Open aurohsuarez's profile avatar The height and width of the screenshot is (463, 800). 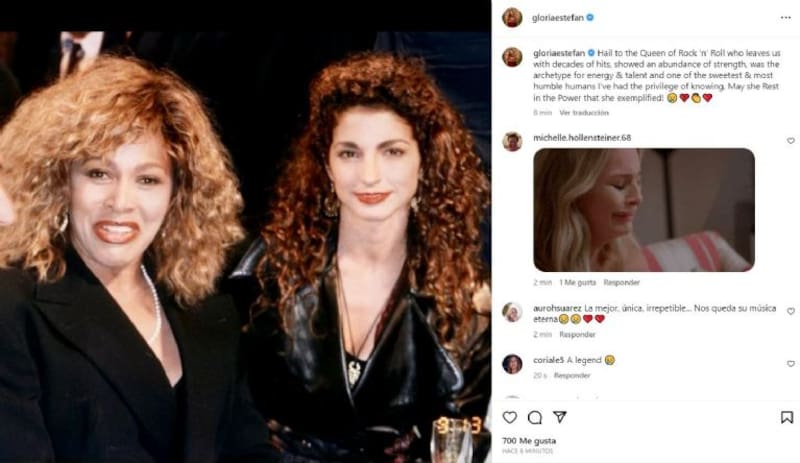point(512,312)
